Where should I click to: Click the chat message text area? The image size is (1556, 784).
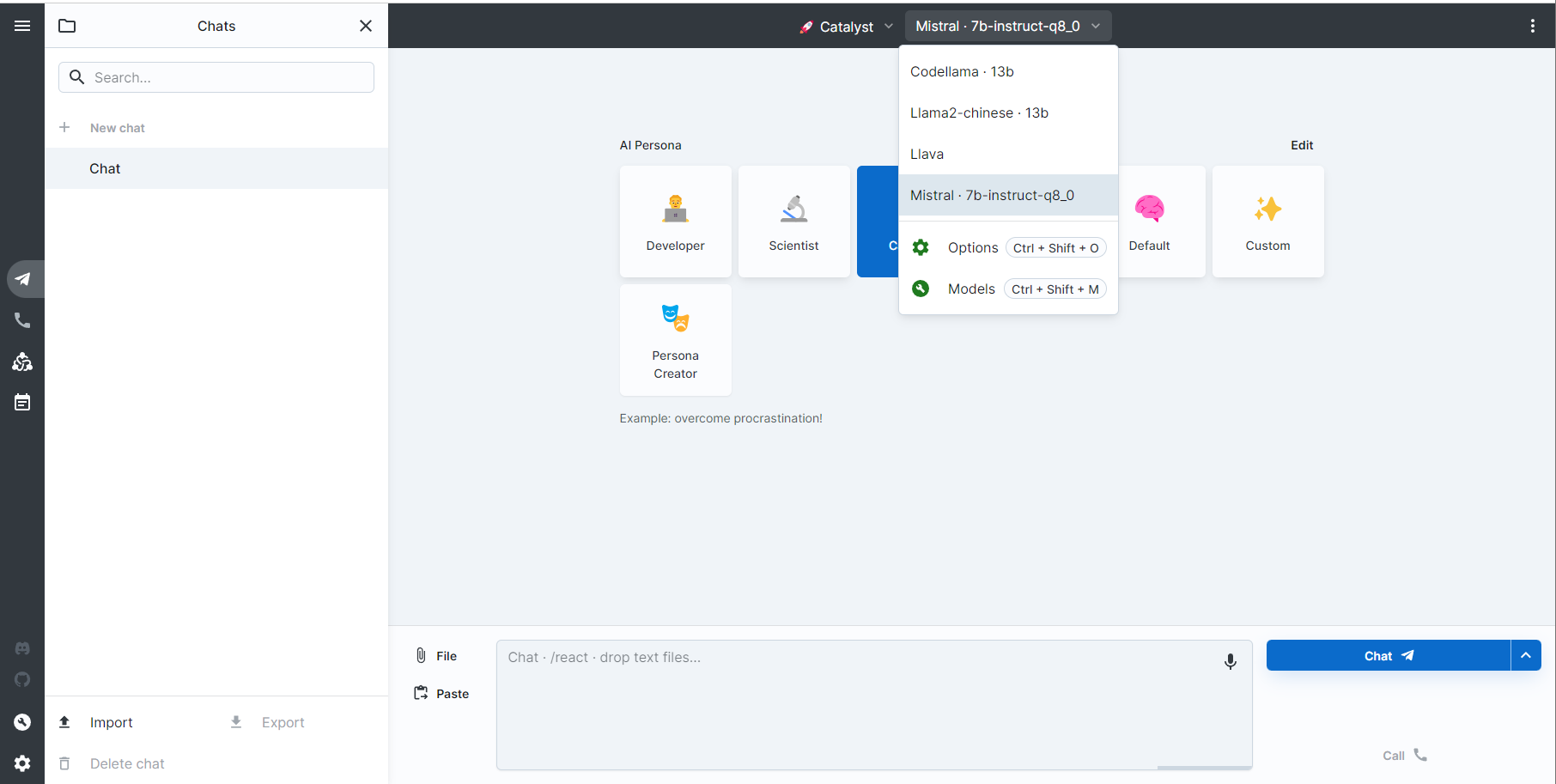[x=874, y=705]
